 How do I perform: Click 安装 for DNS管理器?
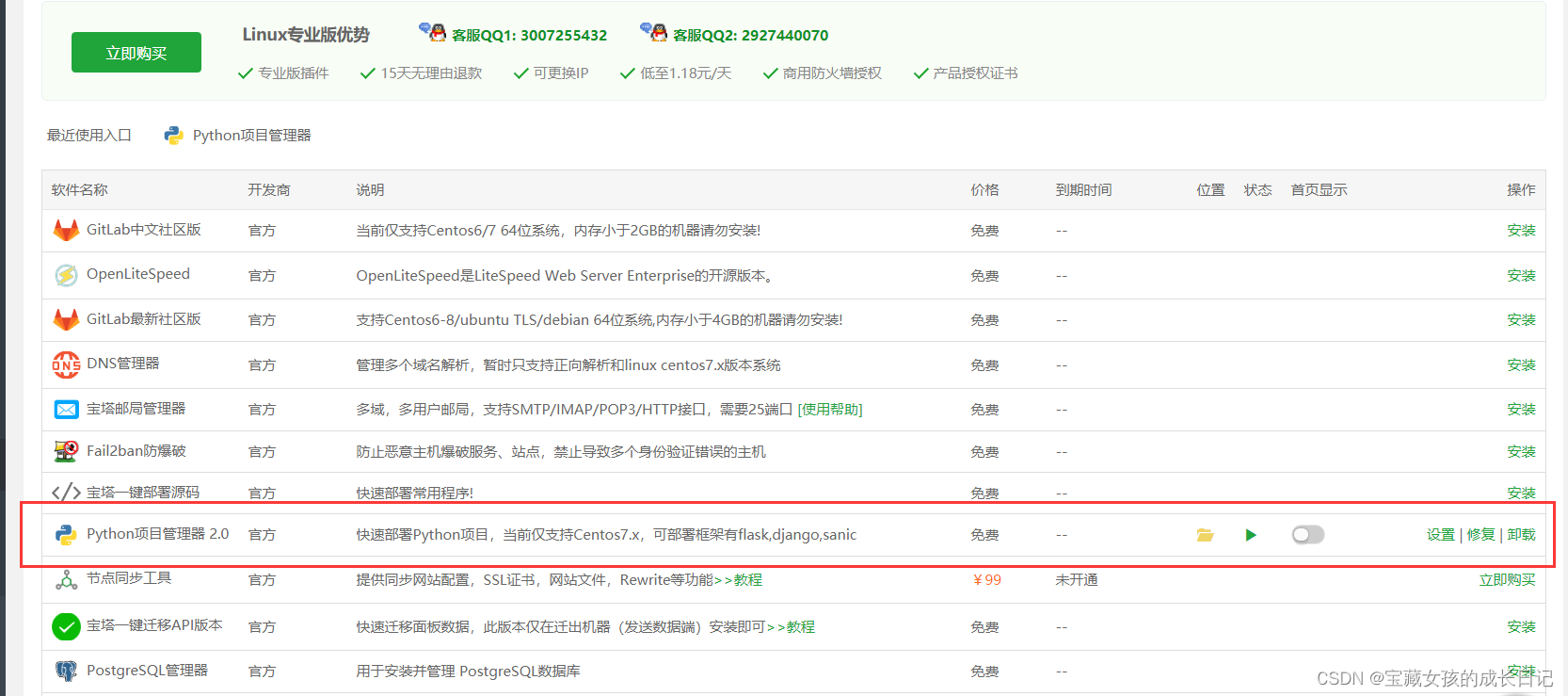tap(1521, 365)
